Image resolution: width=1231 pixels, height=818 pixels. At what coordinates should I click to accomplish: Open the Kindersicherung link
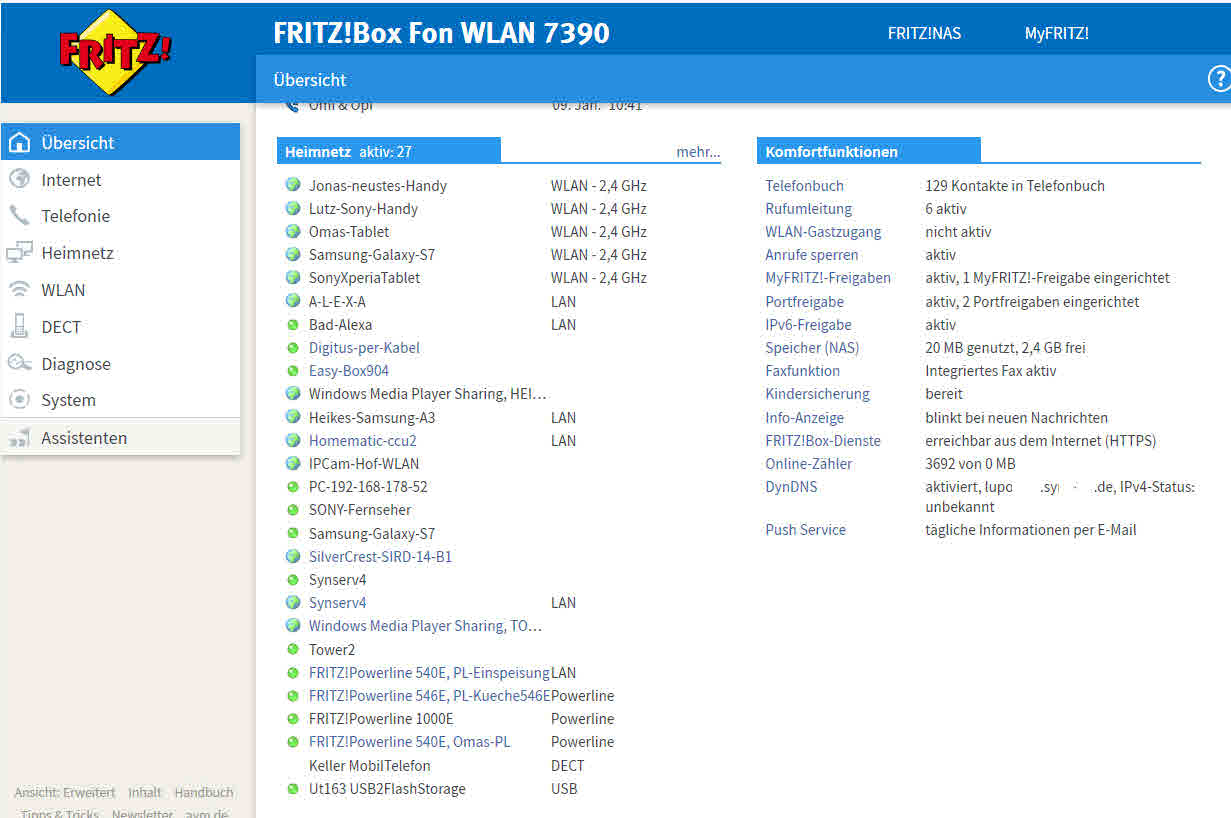(x=817, y=394)
